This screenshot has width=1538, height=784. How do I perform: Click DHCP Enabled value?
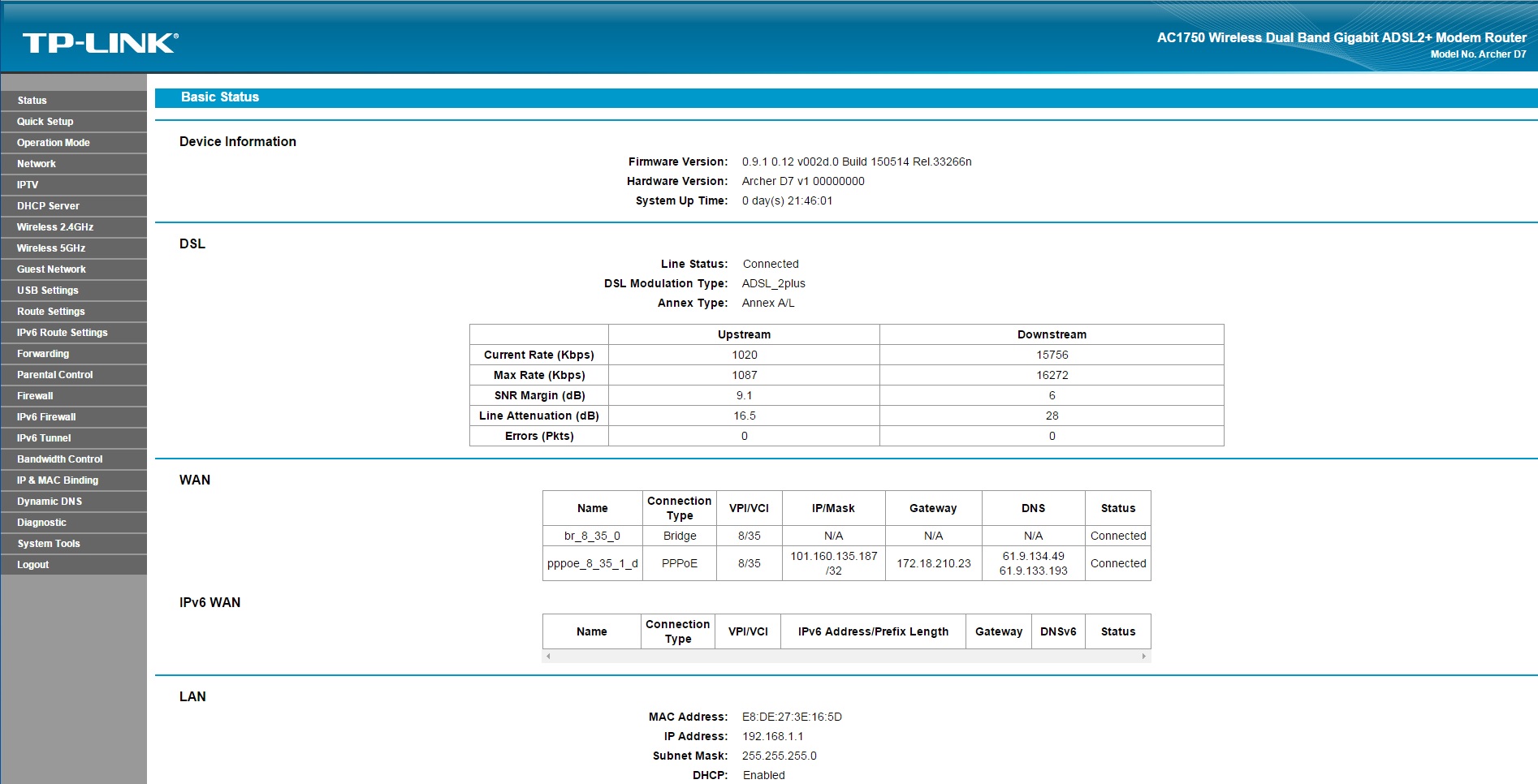(x=763, y=775)
